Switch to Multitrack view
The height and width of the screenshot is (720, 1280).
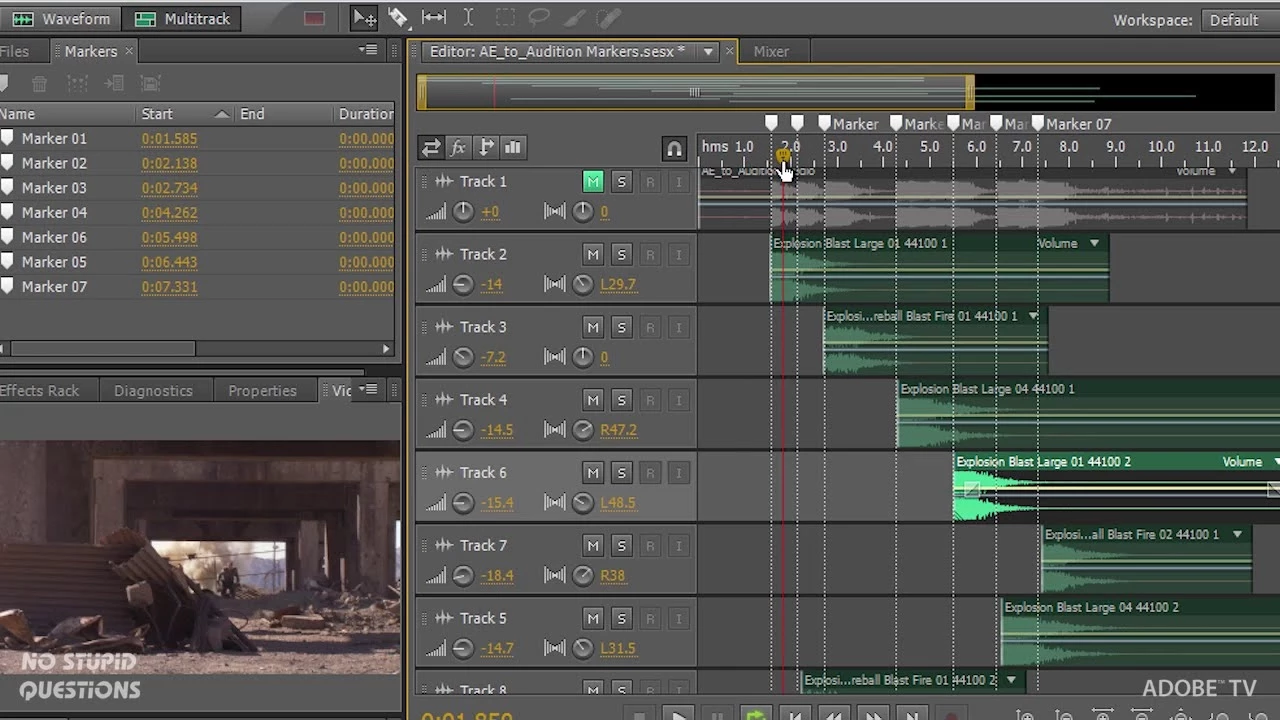coord(183,19)
